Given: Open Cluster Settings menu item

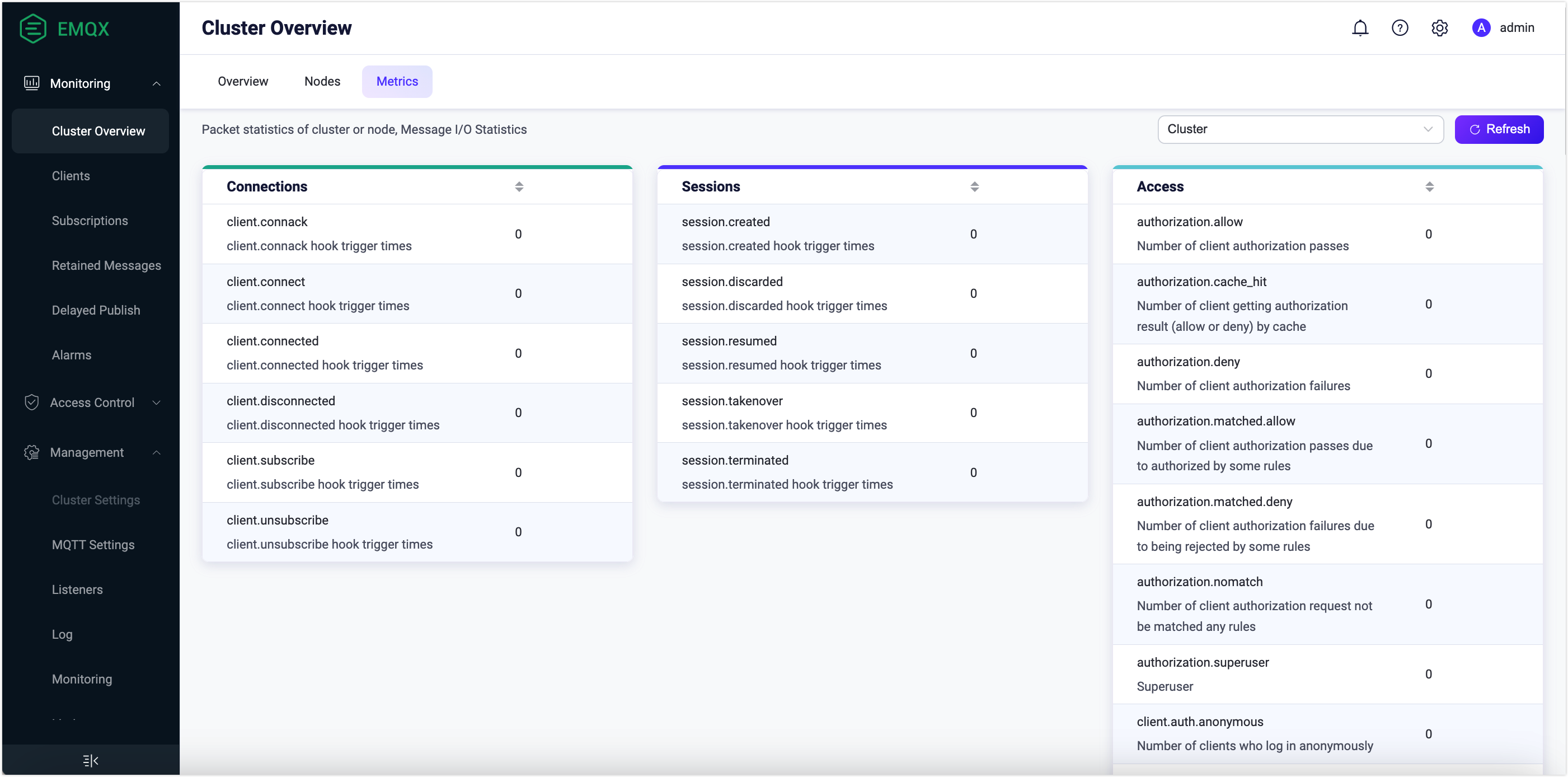Looking at the screenshot, I should [x=96, y=500].
